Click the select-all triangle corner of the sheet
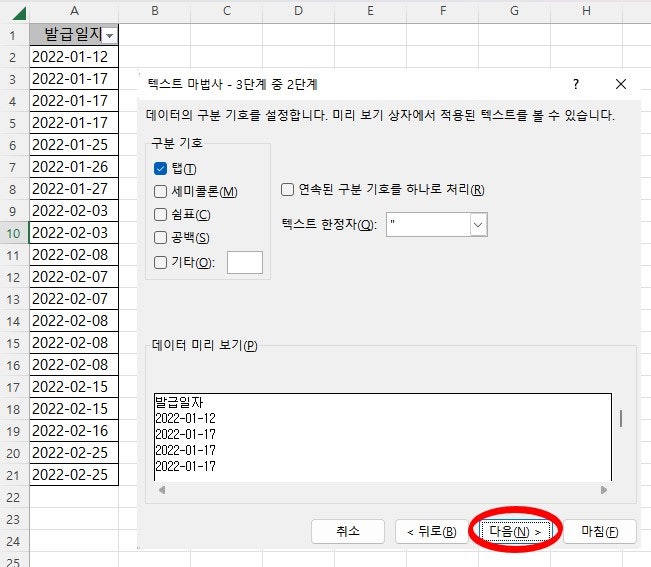The width and height of the screenshot is (651, 567). [19, 13]
